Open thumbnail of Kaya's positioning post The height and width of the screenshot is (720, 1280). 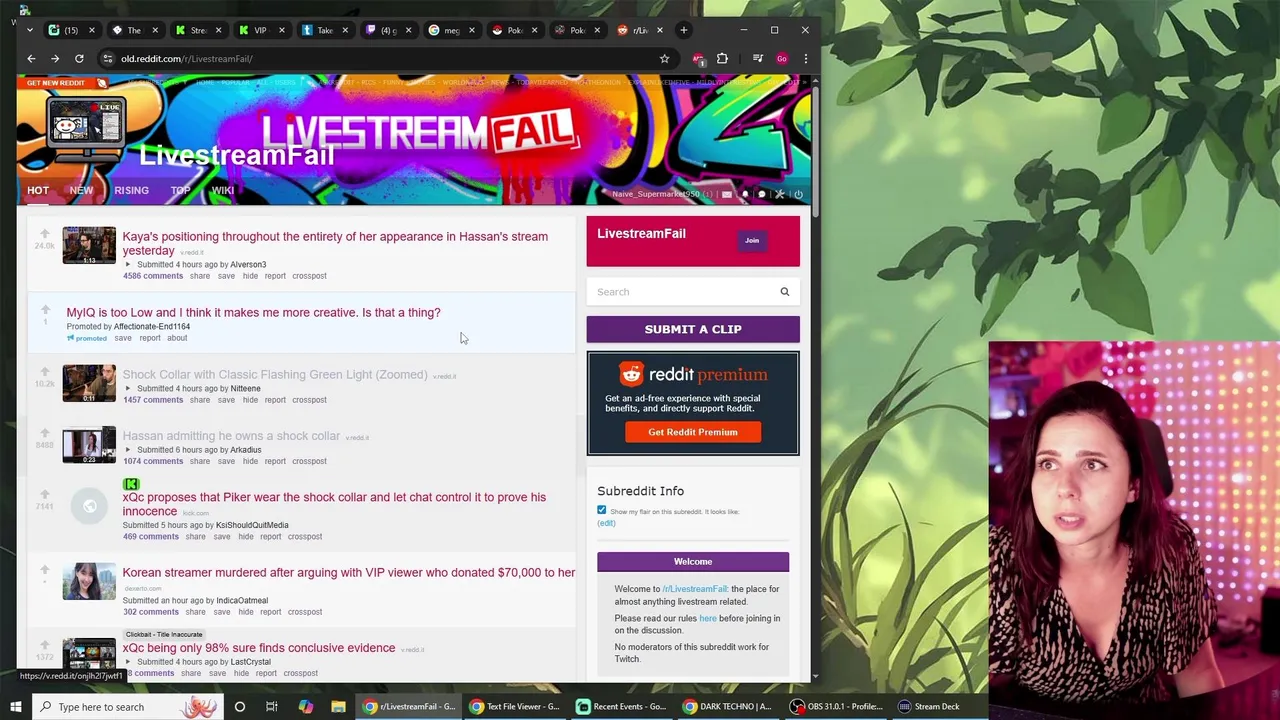click(x=89, y=245)
